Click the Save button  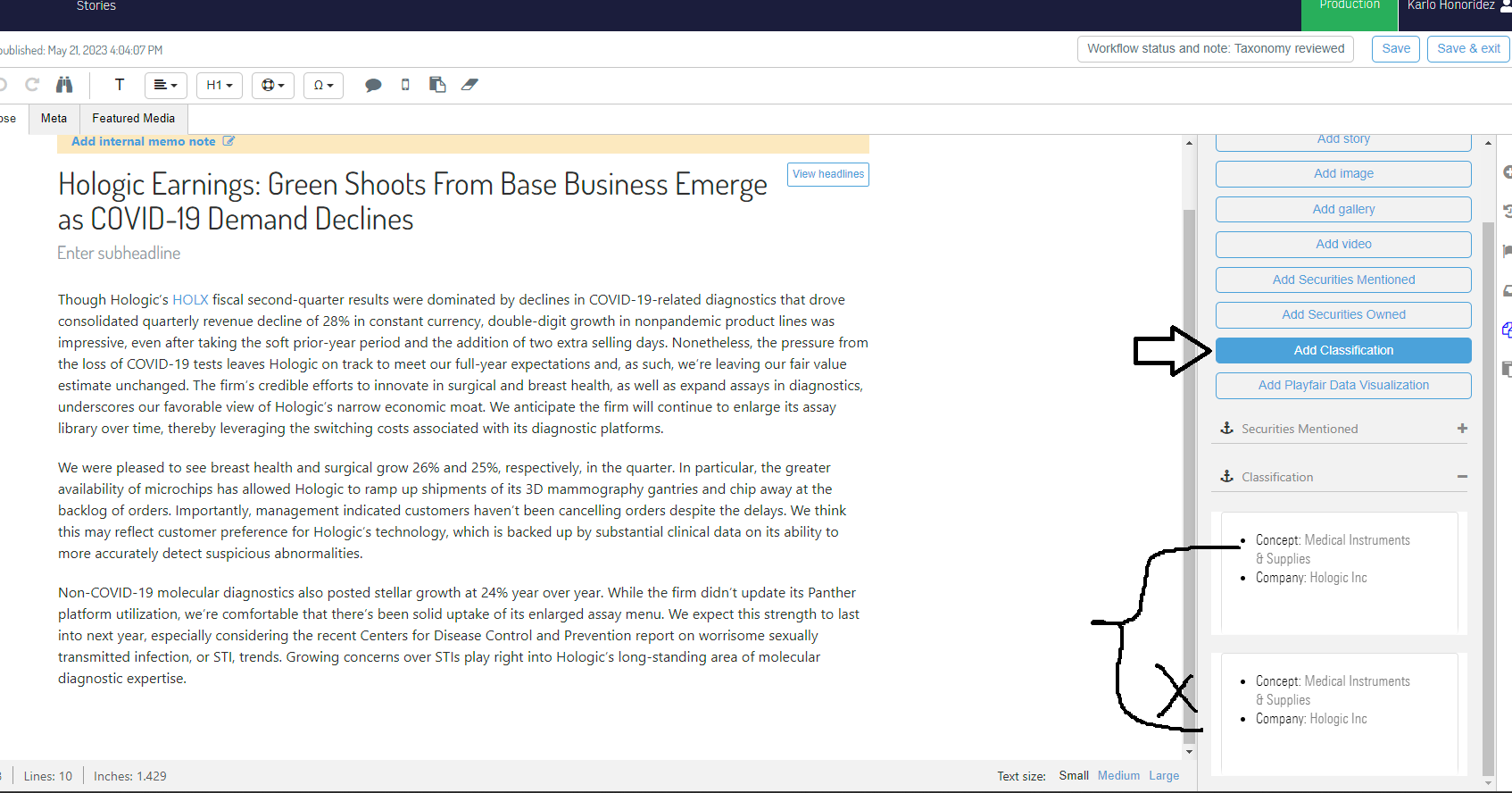(1396, 49)
